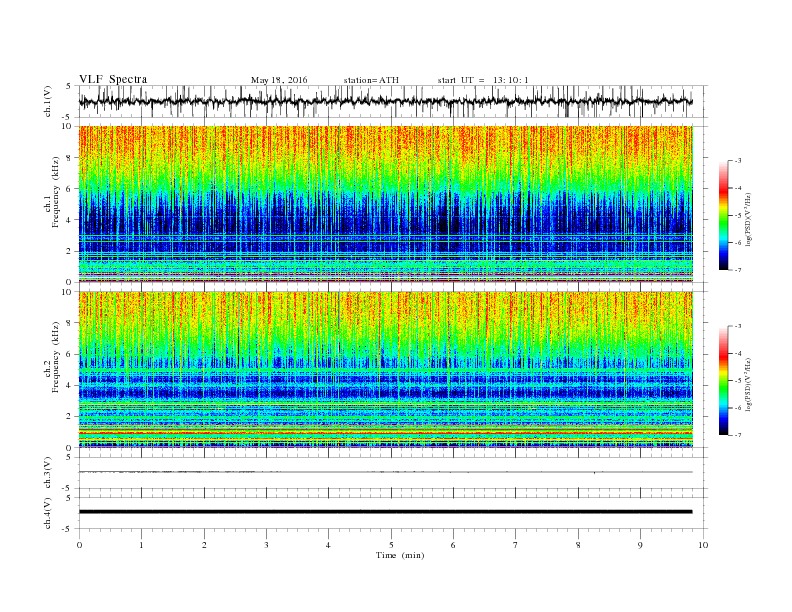Click the ch.2 PSD color bar
The image size is (792, 612).
click(x=723, y=380)
